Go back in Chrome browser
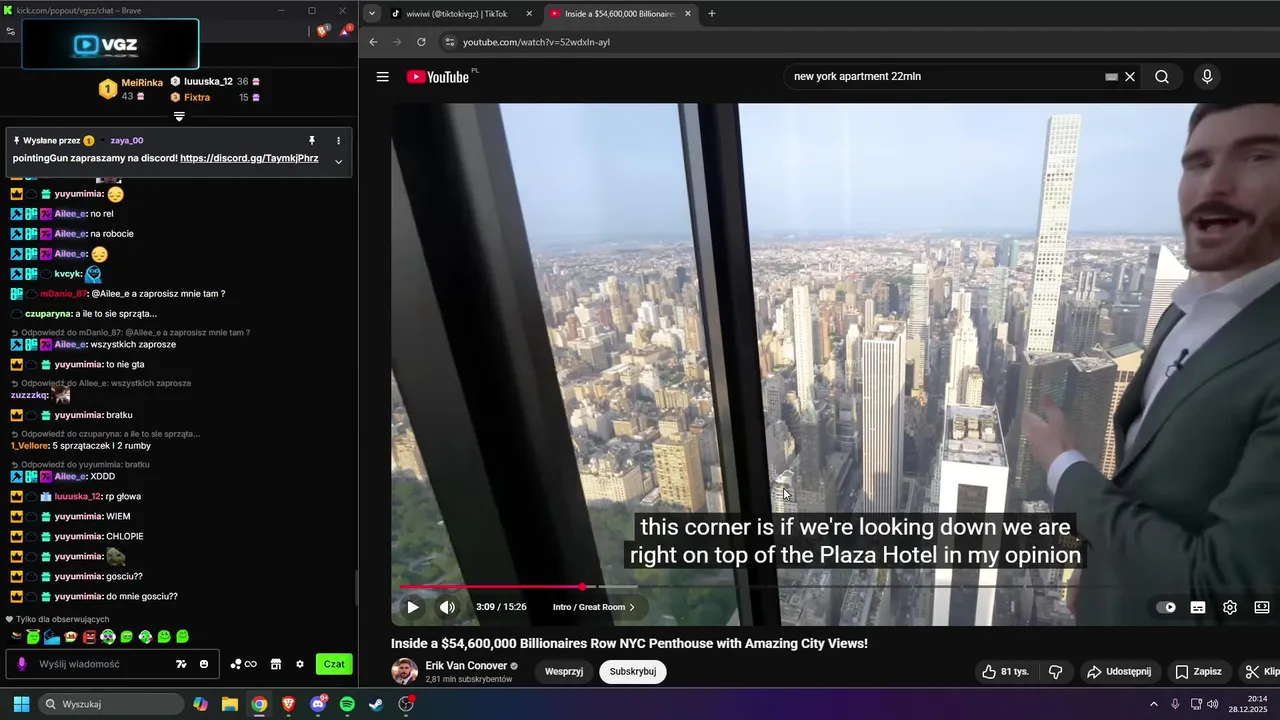The width and height of the screenshot is (1280, 720). click(373, 42)
